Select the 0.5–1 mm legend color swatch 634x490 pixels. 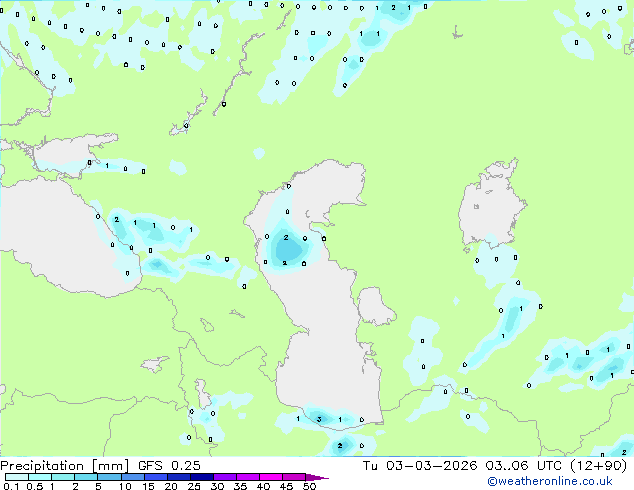pyautogui.click(x=40, y=477)
